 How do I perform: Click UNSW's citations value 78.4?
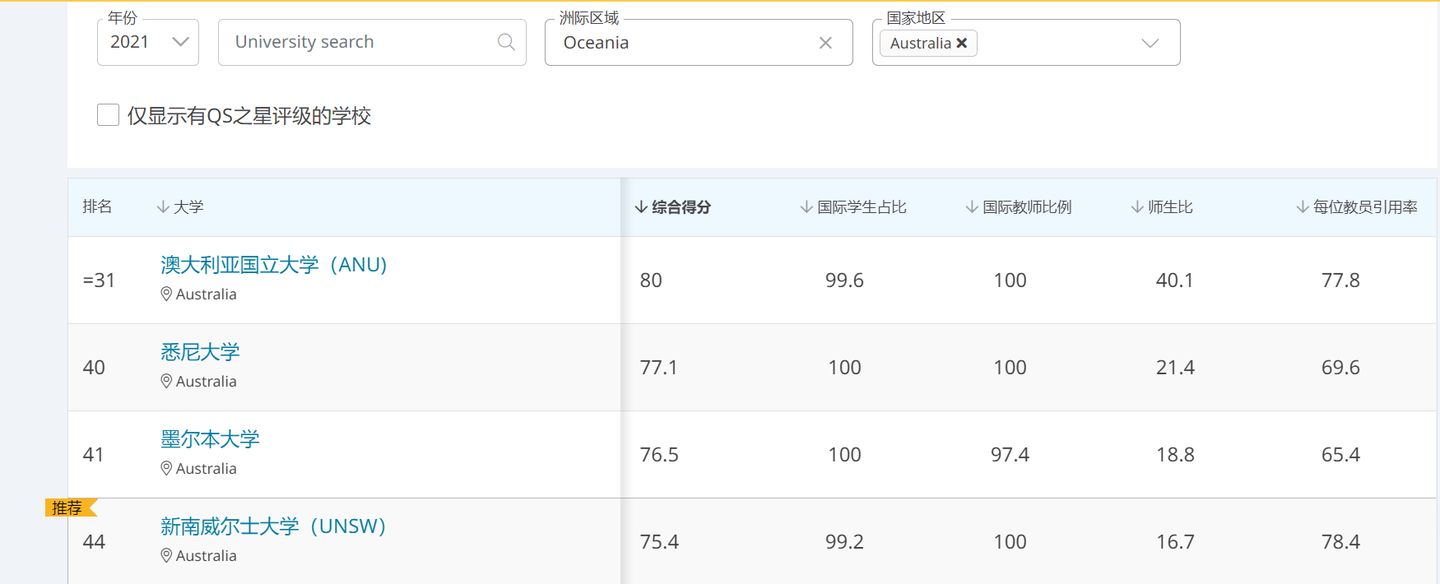pos(1341,542)
